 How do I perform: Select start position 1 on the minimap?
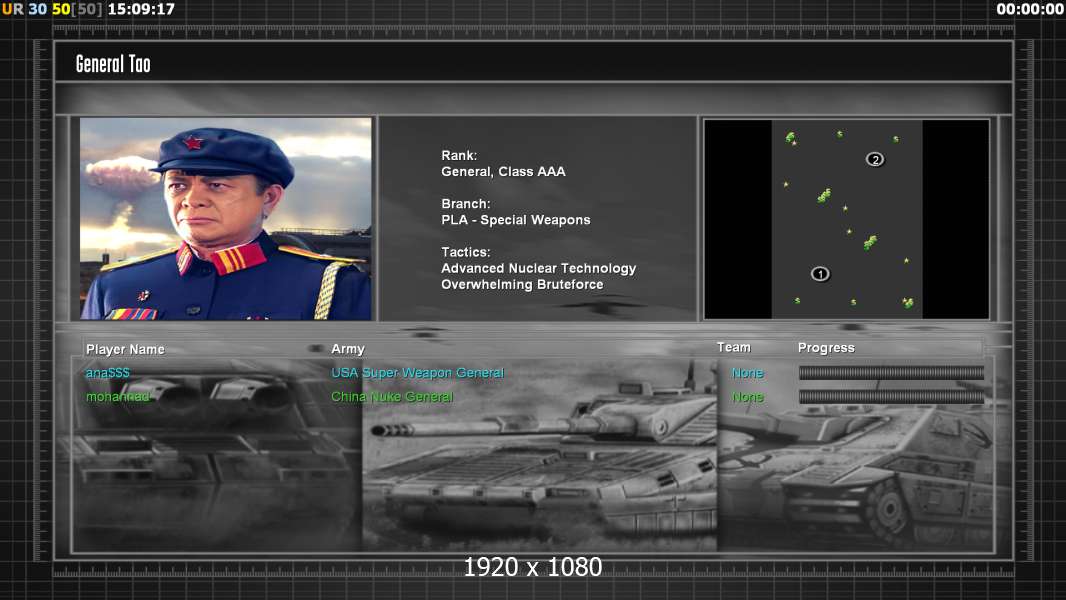point(820,274)
